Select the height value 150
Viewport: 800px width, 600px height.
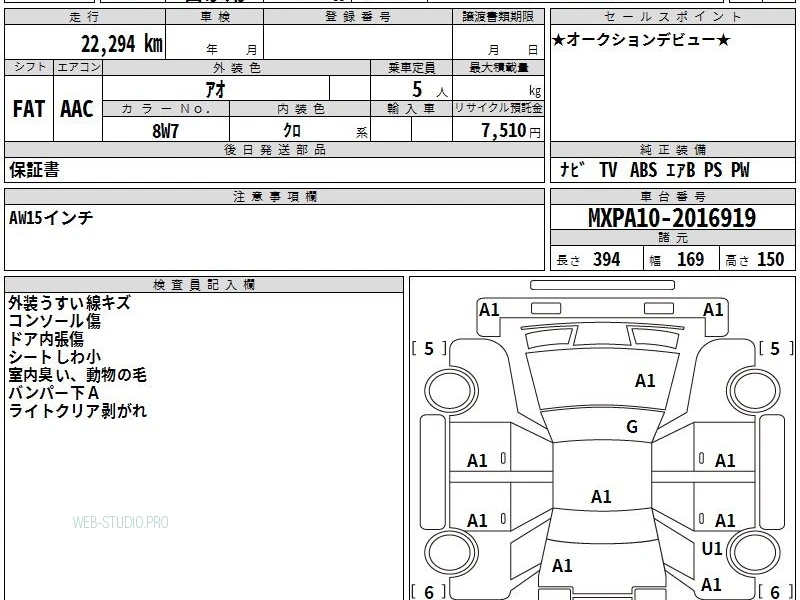click(x=770, y=259)
